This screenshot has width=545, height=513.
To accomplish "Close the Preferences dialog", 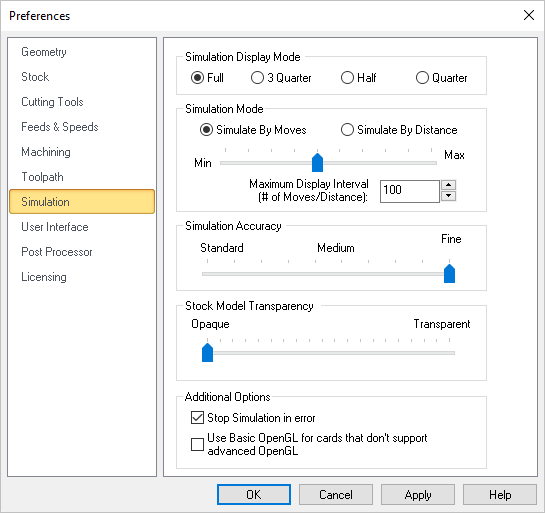I will coord(529,15).
